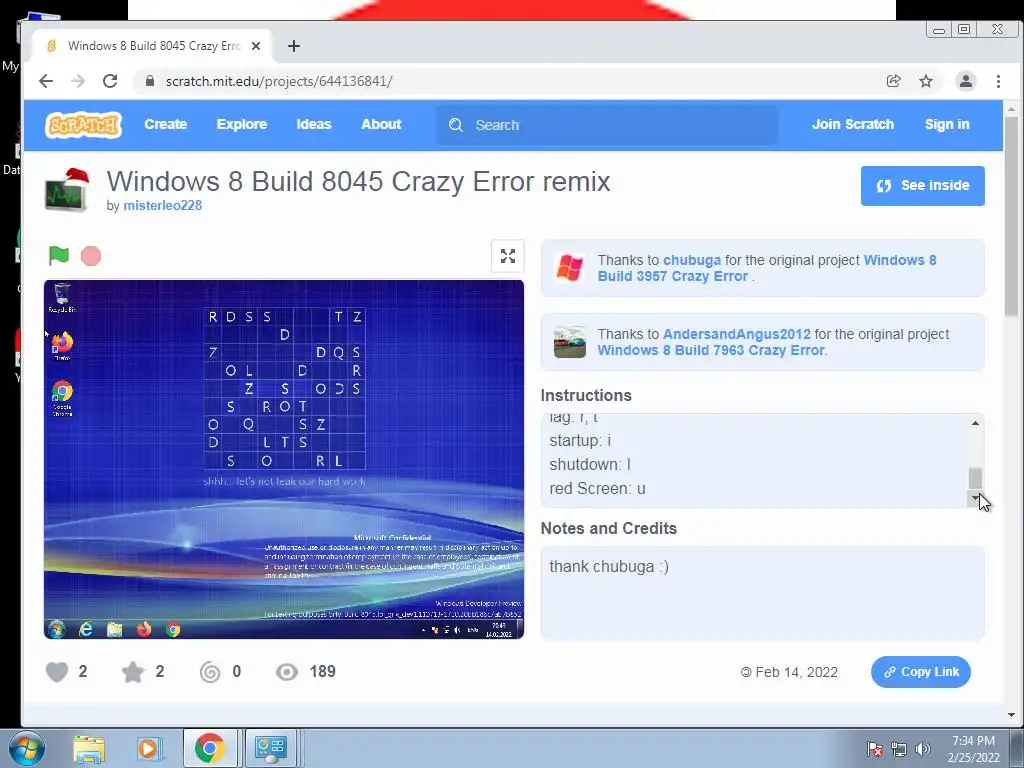
Task: Click the Feb 14, 2022 date text
Action: (796, 672)
